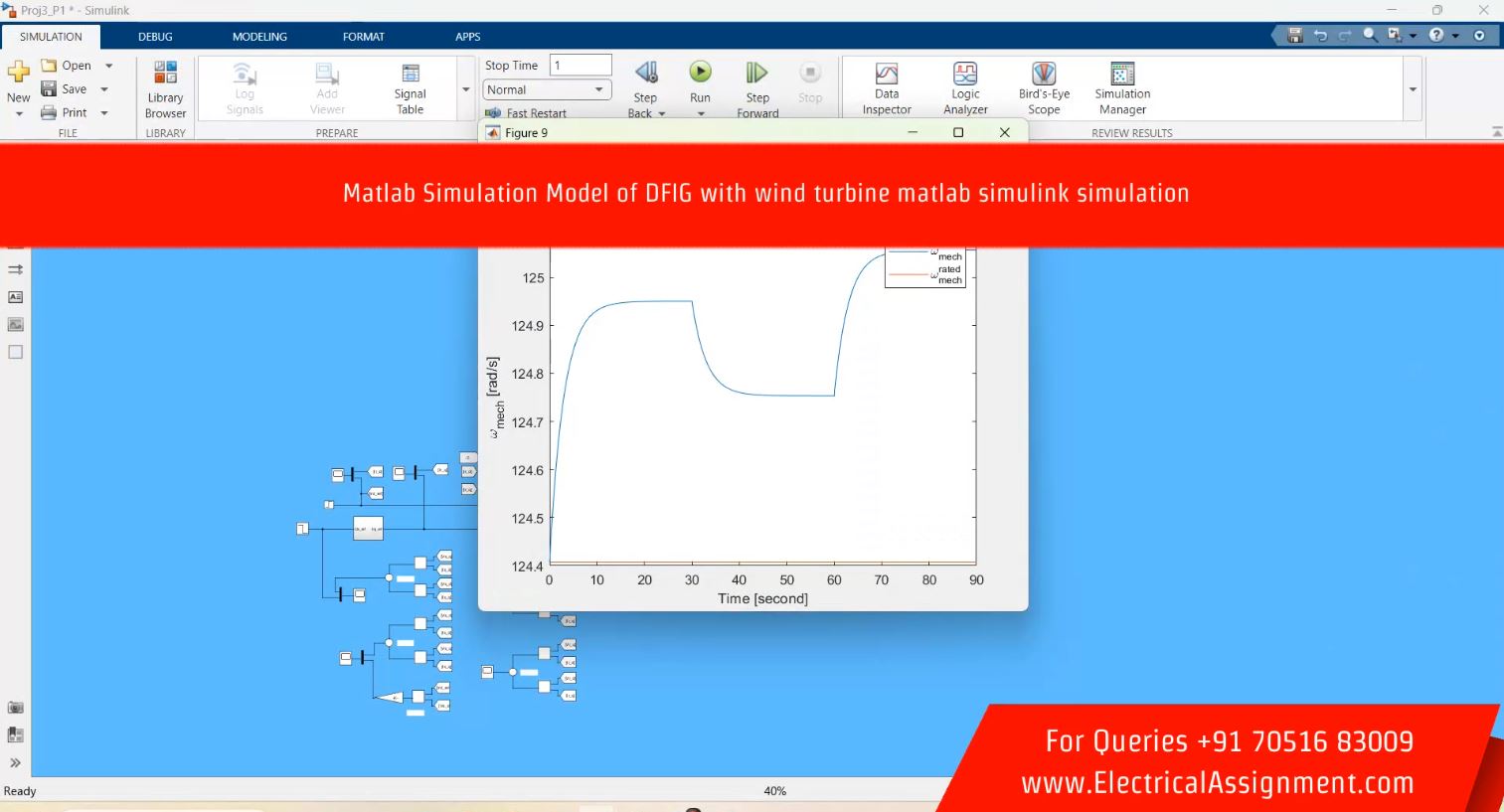Viewport: 1504px width, 812px height.
Task: Open the Data Inspector
Action: pyautogui.click(x=887, y=88)
